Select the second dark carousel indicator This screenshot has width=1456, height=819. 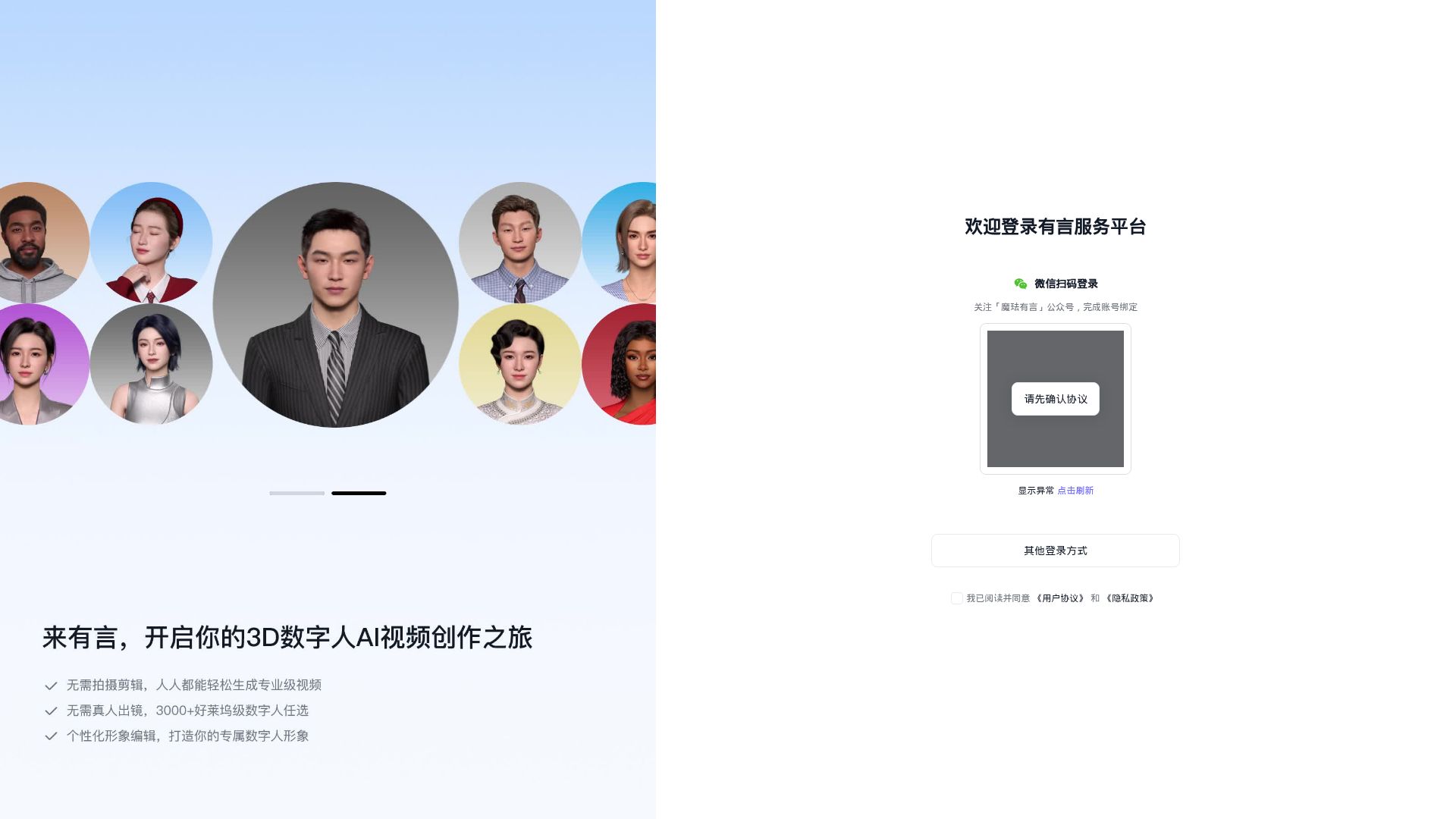pyautogui.click(x=359, y=493)
